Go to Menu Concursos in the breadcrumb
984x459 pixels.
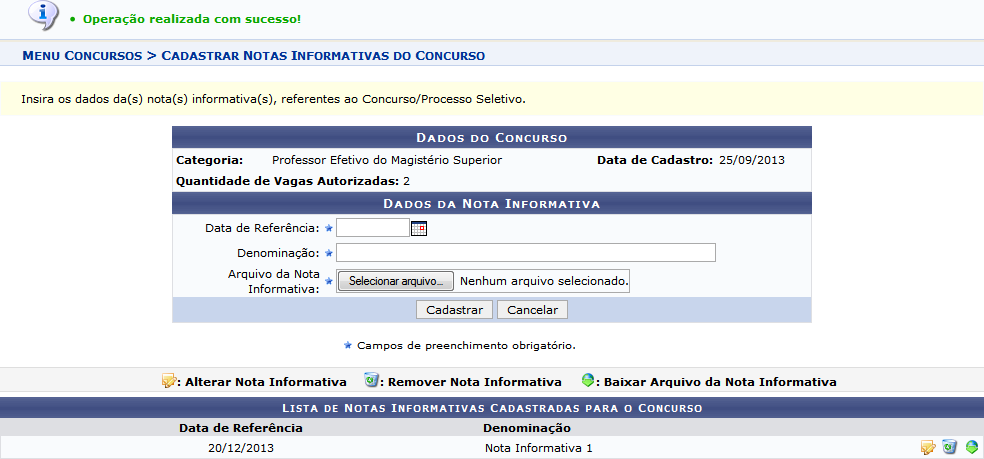tap(81, 55)
